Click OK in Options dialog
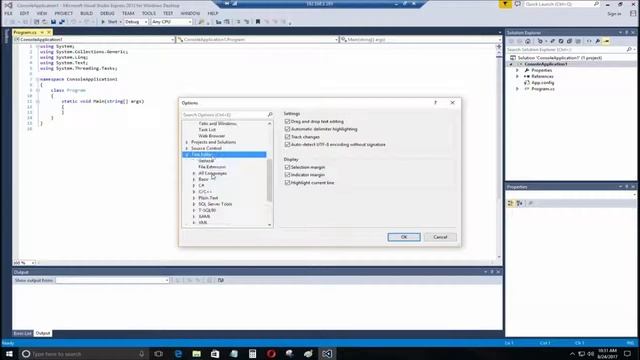Screen dimensions: 640x360 tap(404, 237)
